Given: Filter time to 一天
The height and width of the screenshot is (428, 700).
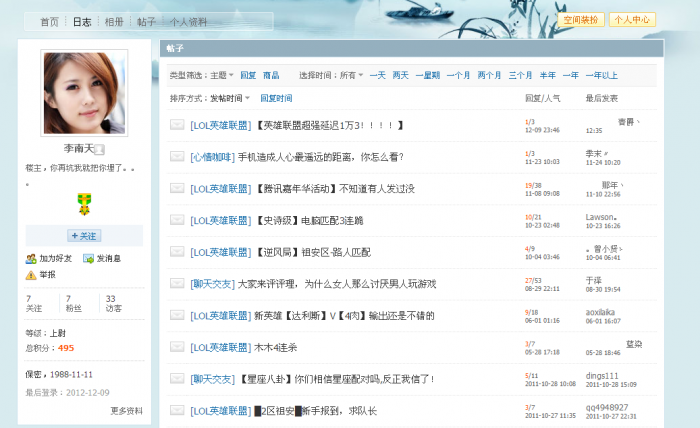Looking at the screenshot, I should [378, 75].
